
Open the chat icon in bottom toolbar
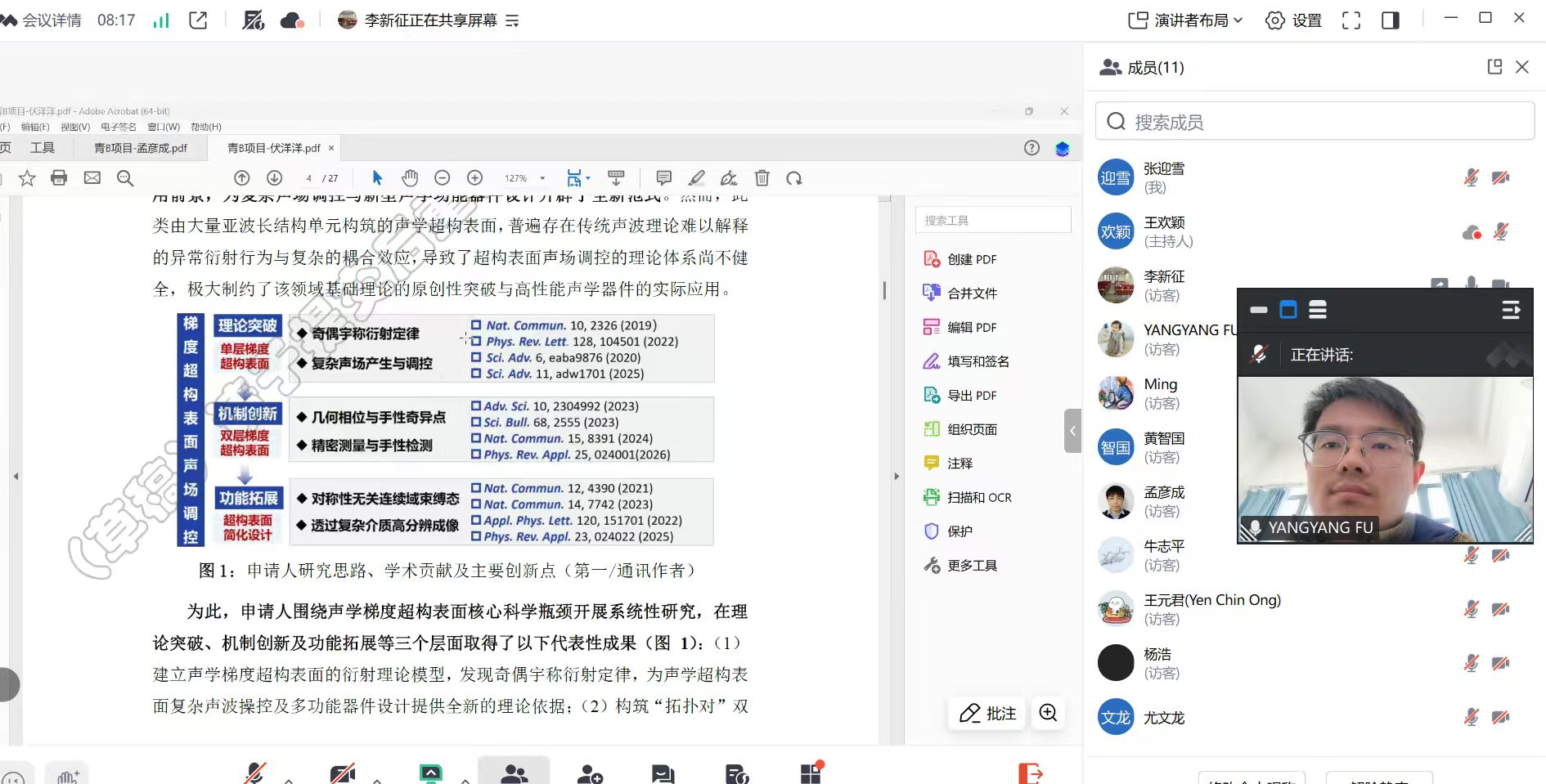point(663,773)
